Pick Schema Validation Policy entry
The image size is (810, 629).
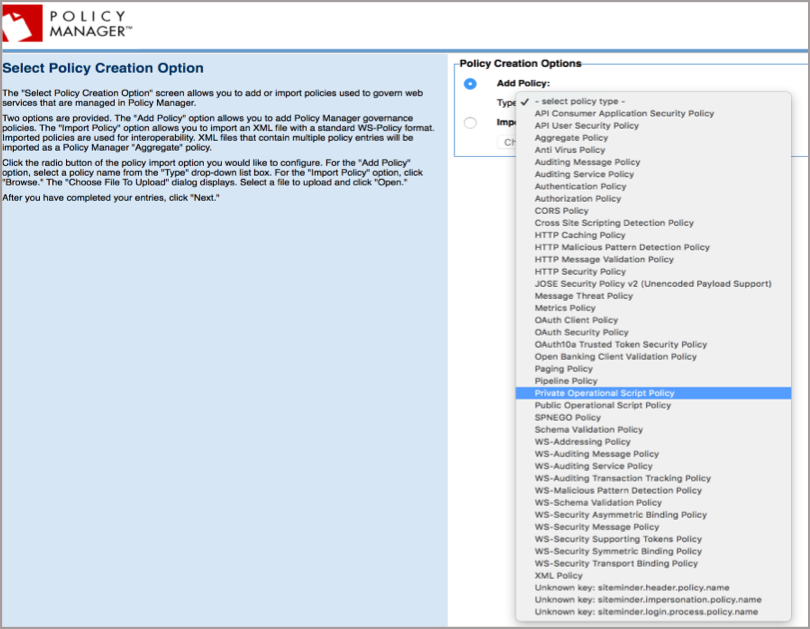[x=588, y=430]
